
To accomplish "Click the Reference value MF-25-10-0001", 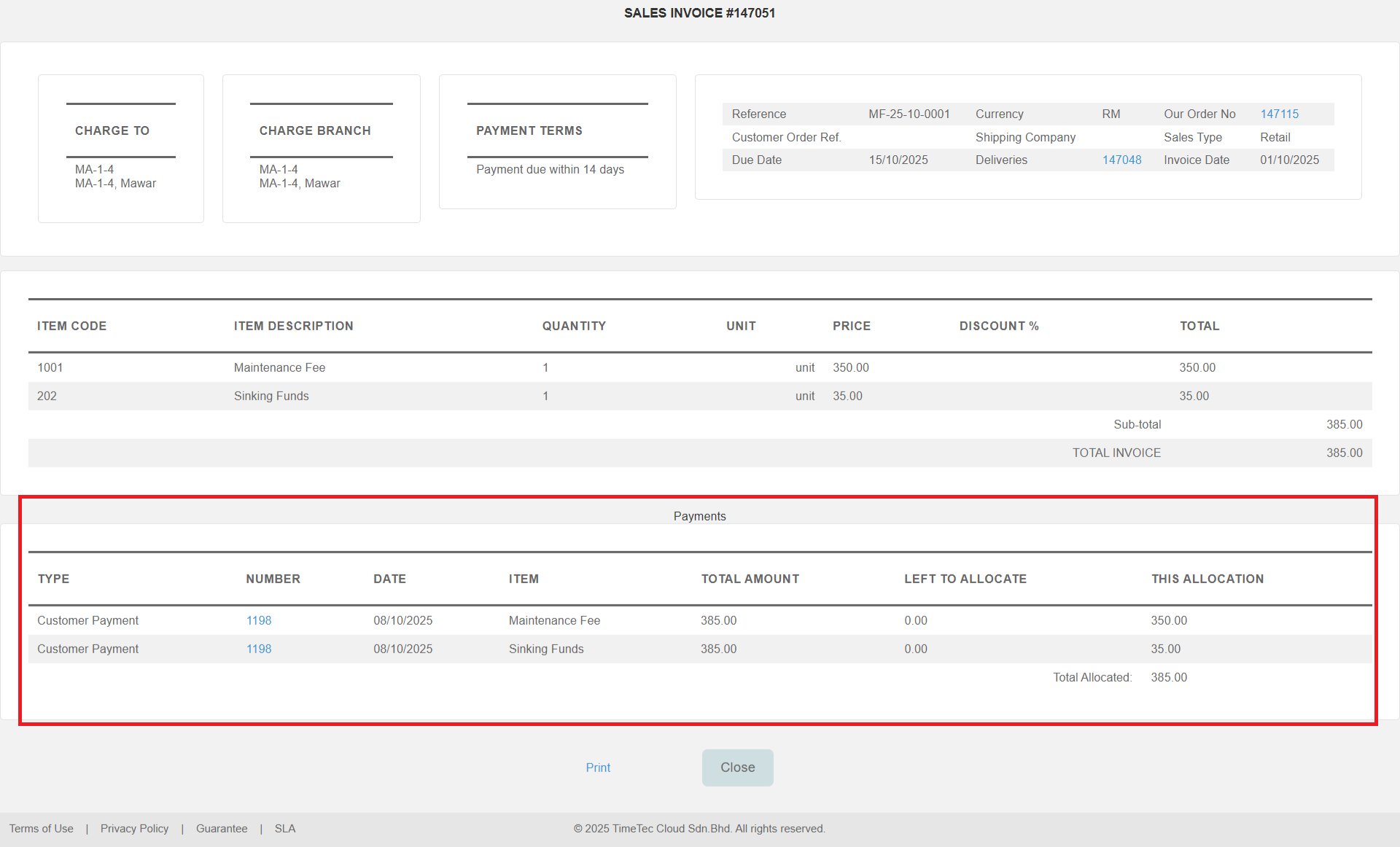I will click(909, 114).
